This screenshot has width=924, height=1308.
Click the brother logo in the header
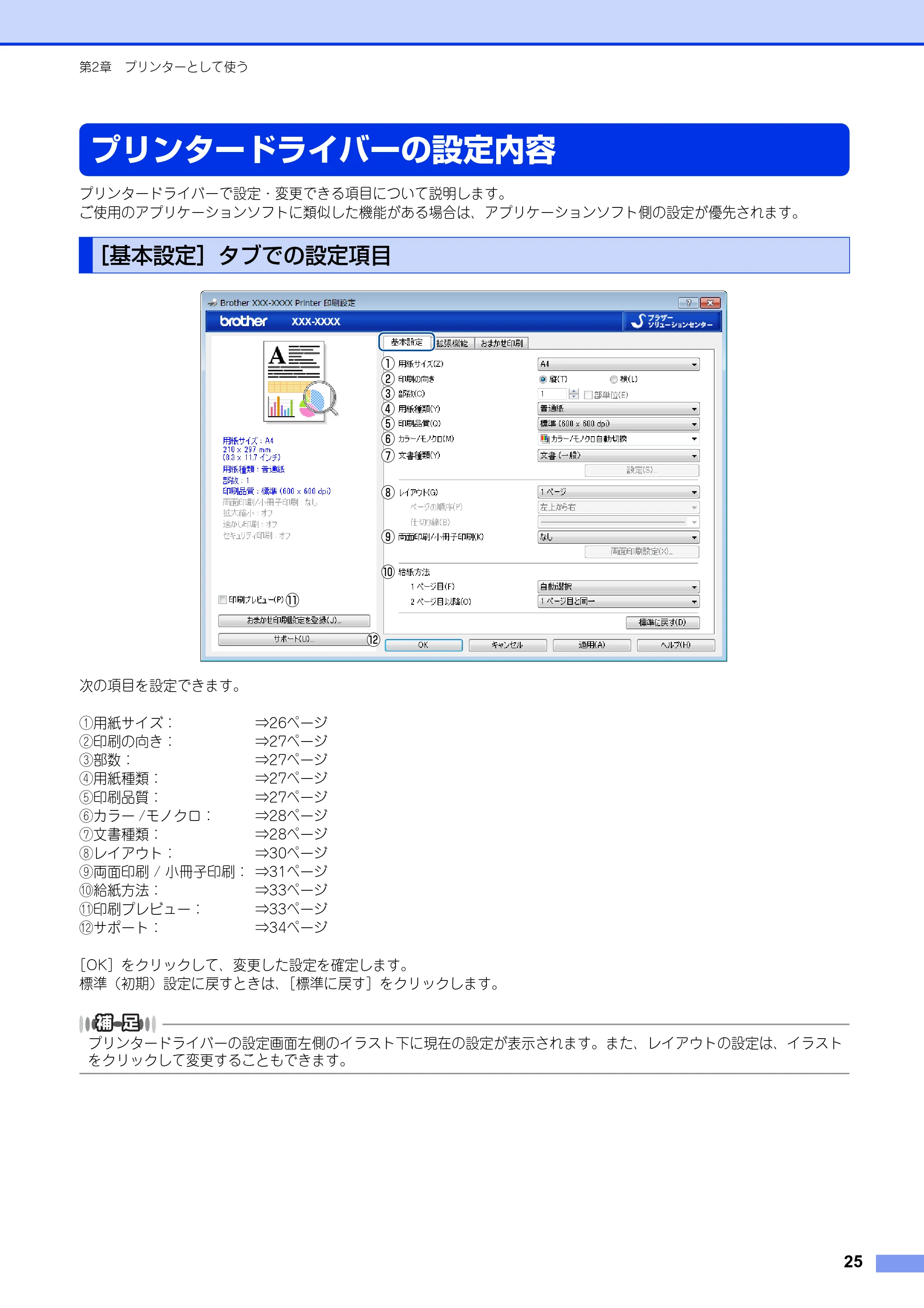click(243, 321)
